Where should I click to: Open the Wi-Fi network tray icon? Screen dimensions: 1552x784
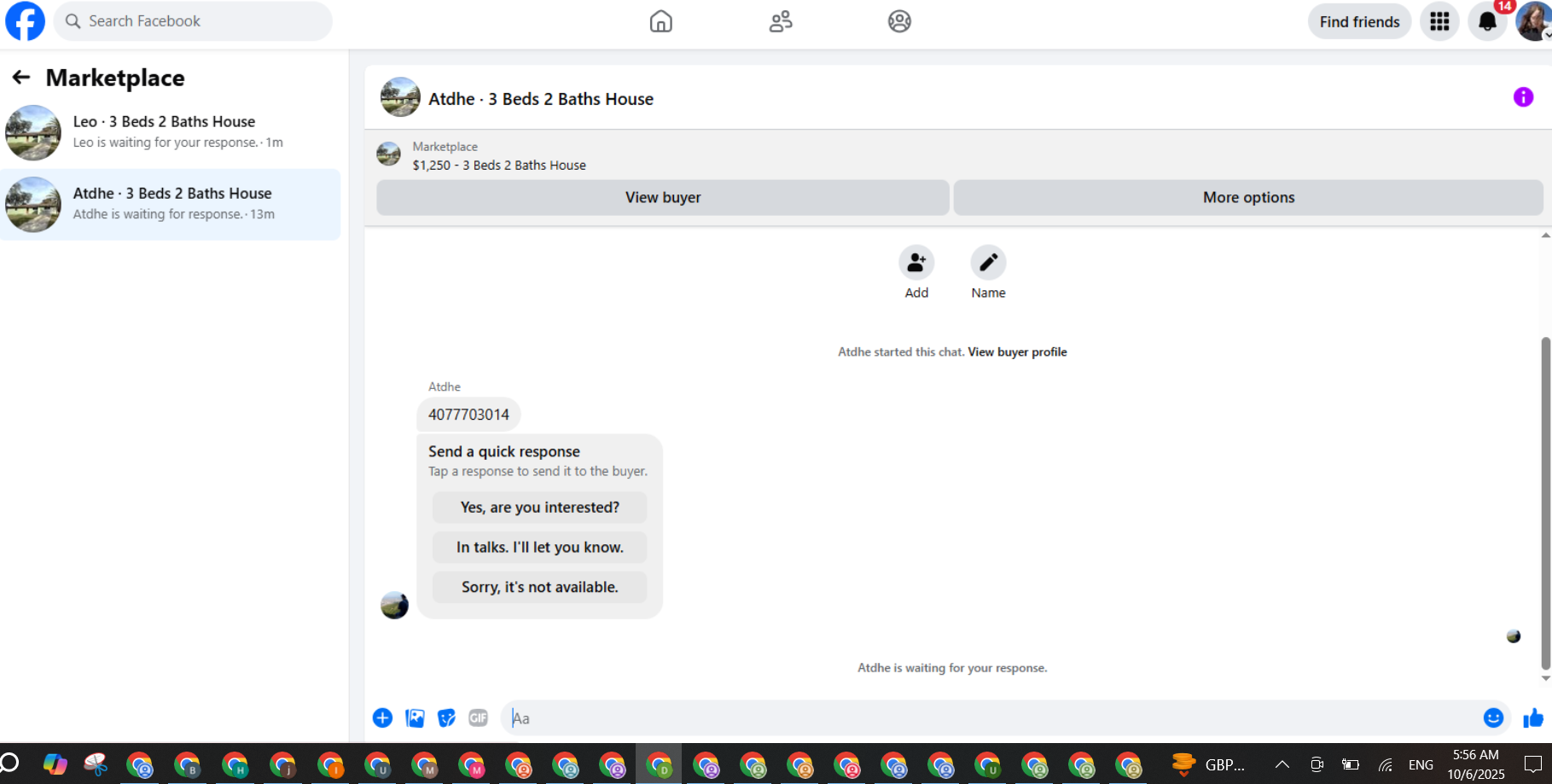[1386, 764]
